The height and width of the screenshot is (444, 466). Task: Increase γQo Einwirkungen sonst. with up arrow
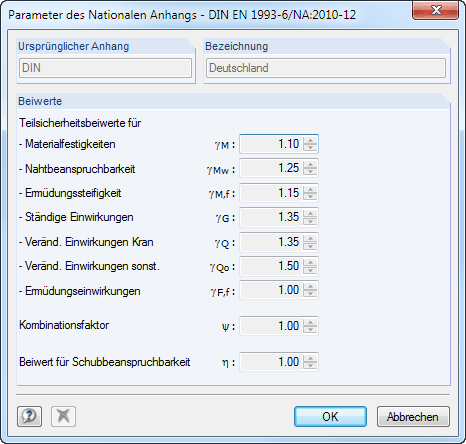(310, 262)
